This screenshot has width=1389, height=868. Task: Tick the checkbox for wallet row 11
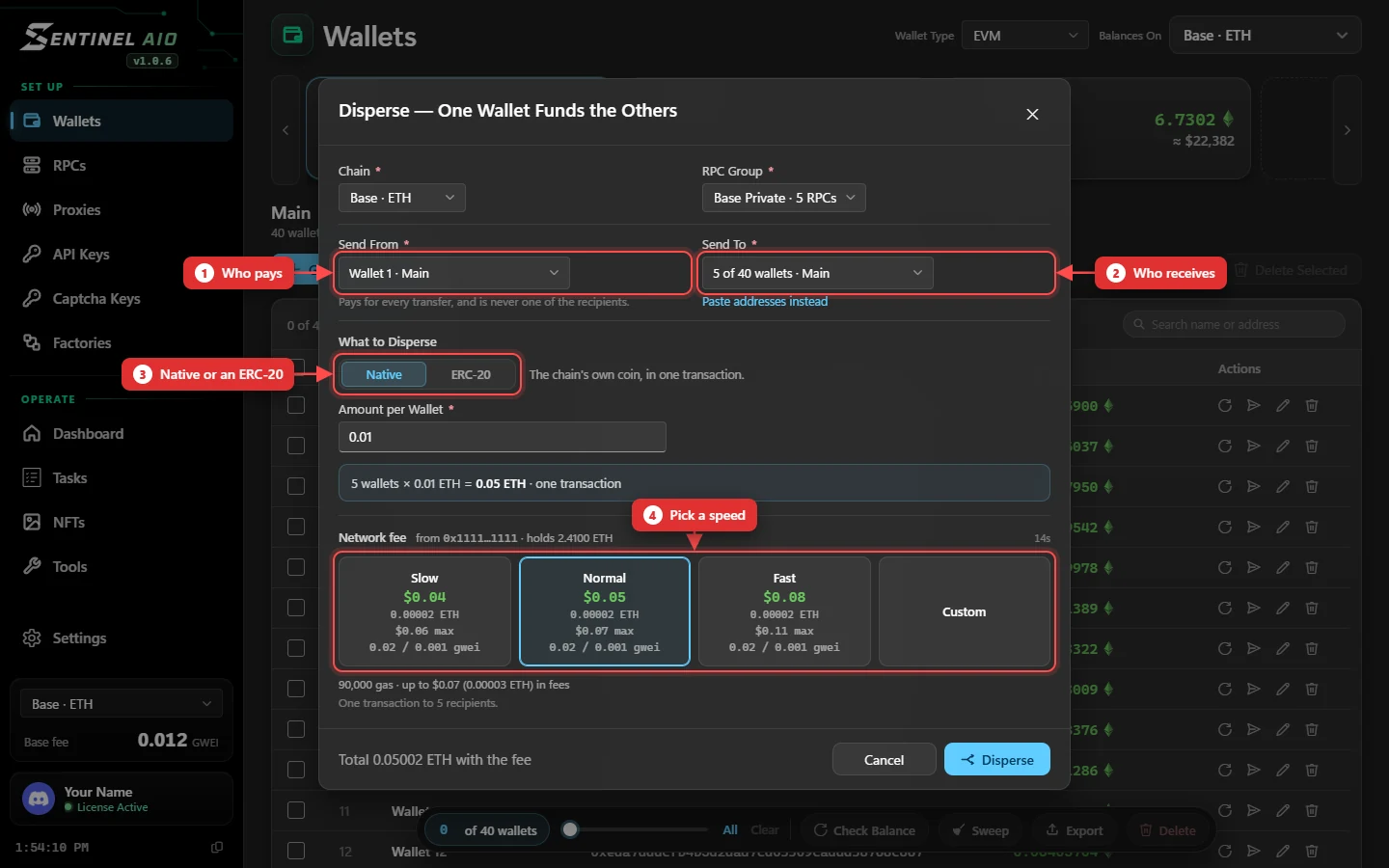pos(296,811)
